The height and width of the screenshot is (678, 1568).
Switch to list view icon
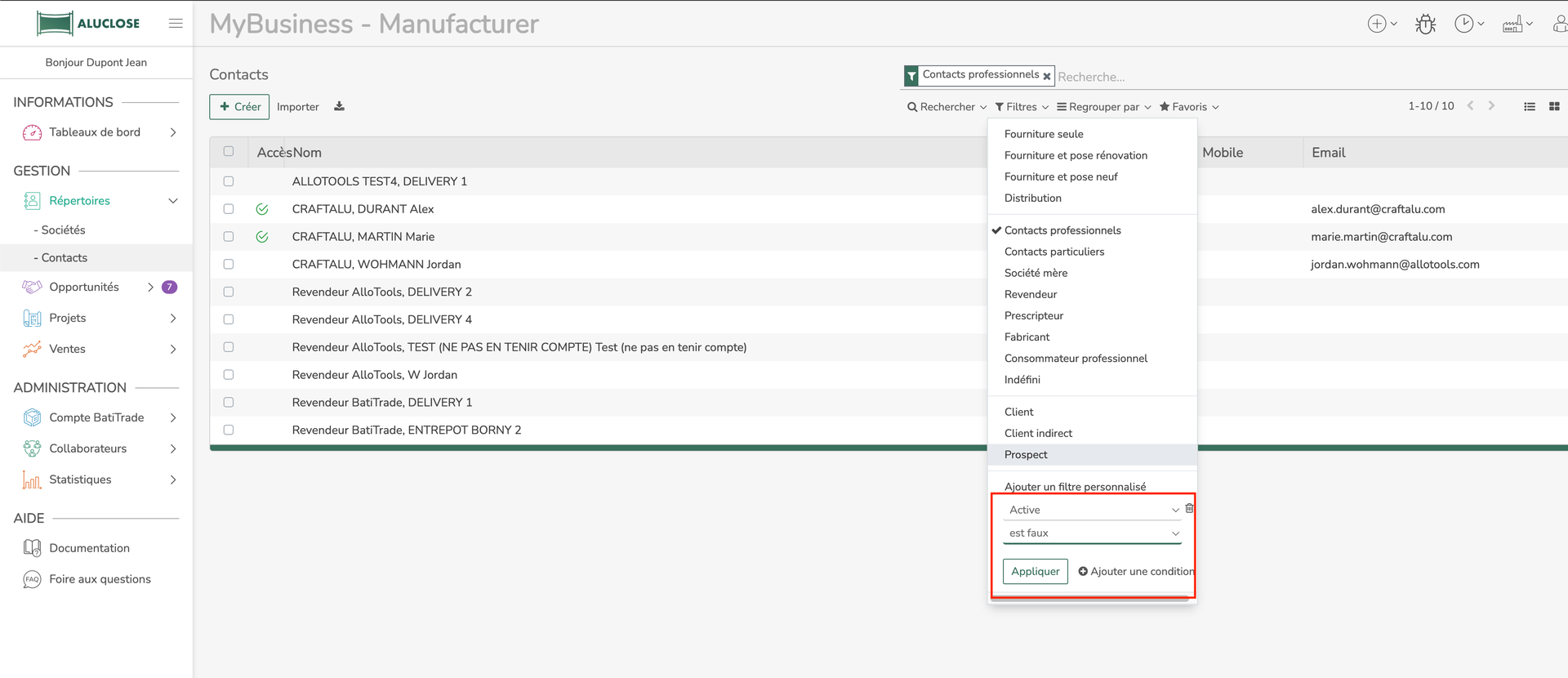pos(1530,107)
